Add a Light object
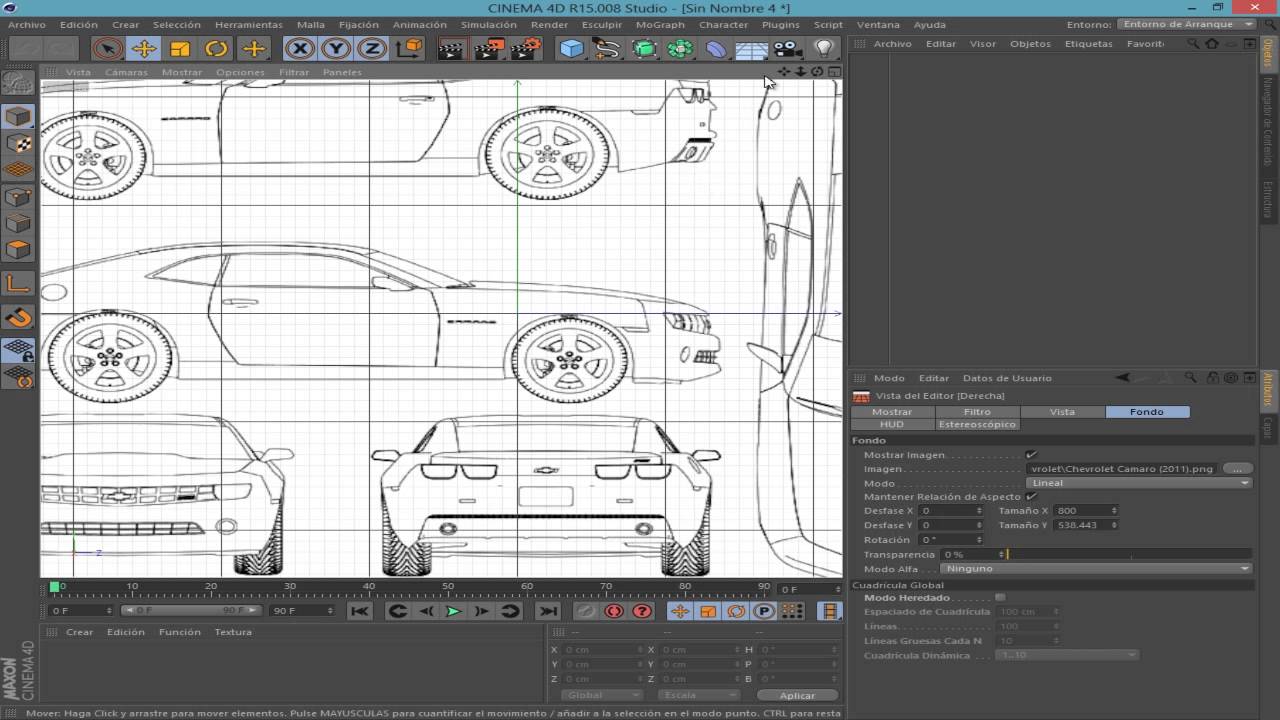 pos(823,48)
